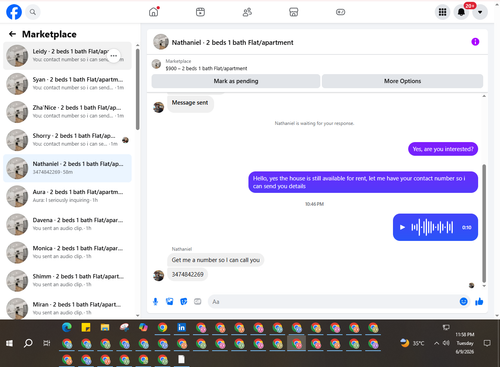Open the Windows notification center icon
The width and height of the screenshot is (500, 367).
tap(487, 343)
